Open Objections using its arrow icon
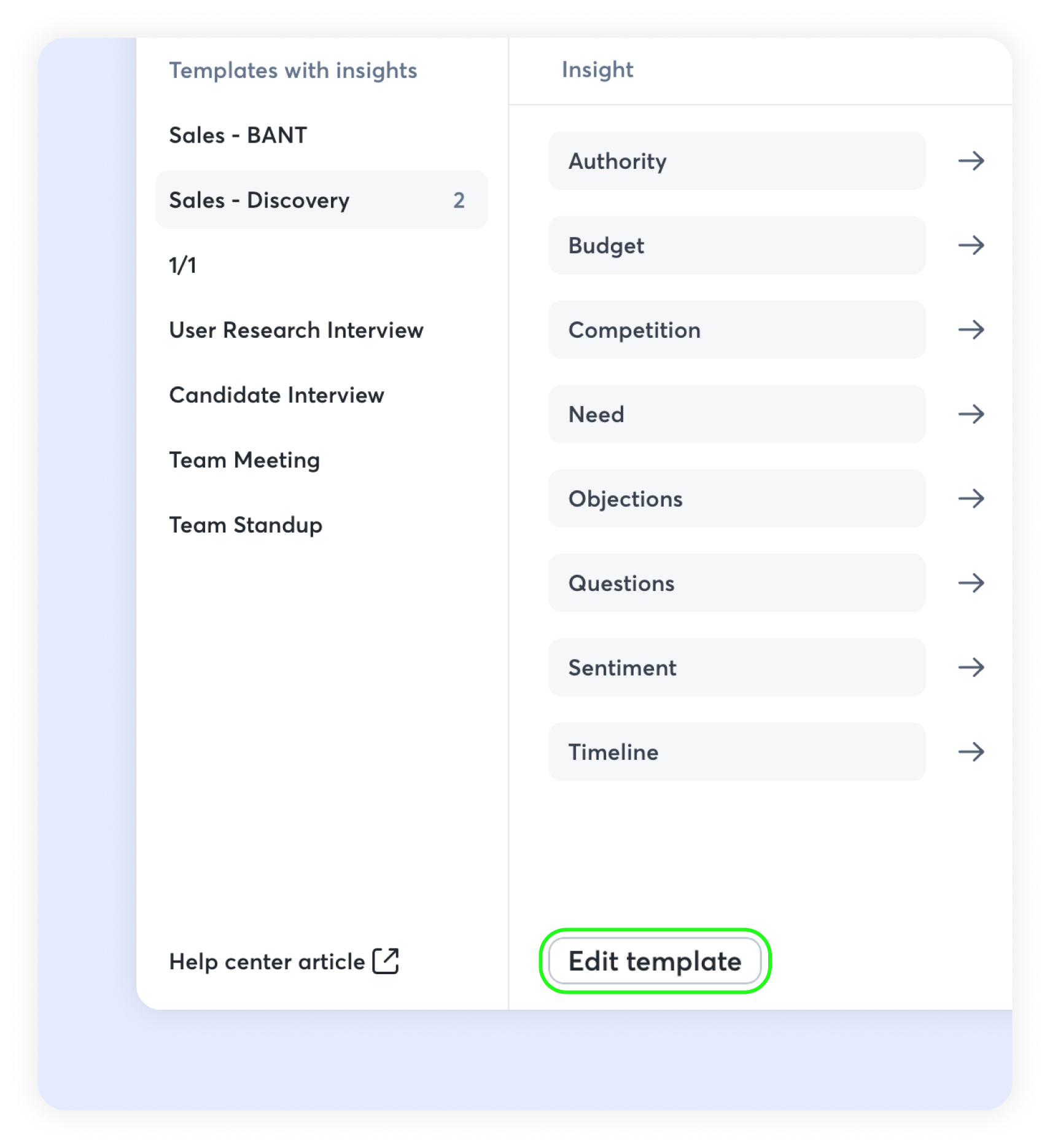The height and width of the screenshot is (1148, 1050). point(971,498)
